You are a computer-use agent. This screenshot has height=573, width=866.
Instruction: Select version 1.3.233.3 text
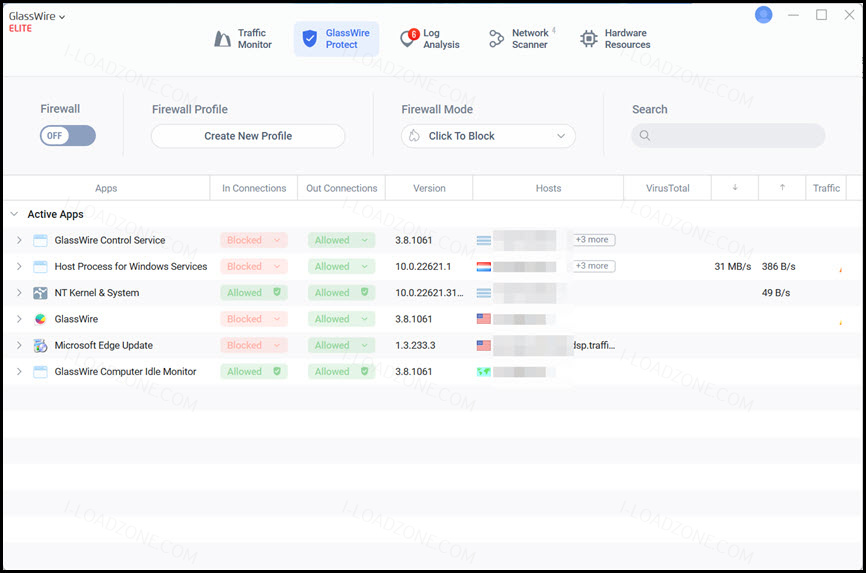(x=415, y=345)
